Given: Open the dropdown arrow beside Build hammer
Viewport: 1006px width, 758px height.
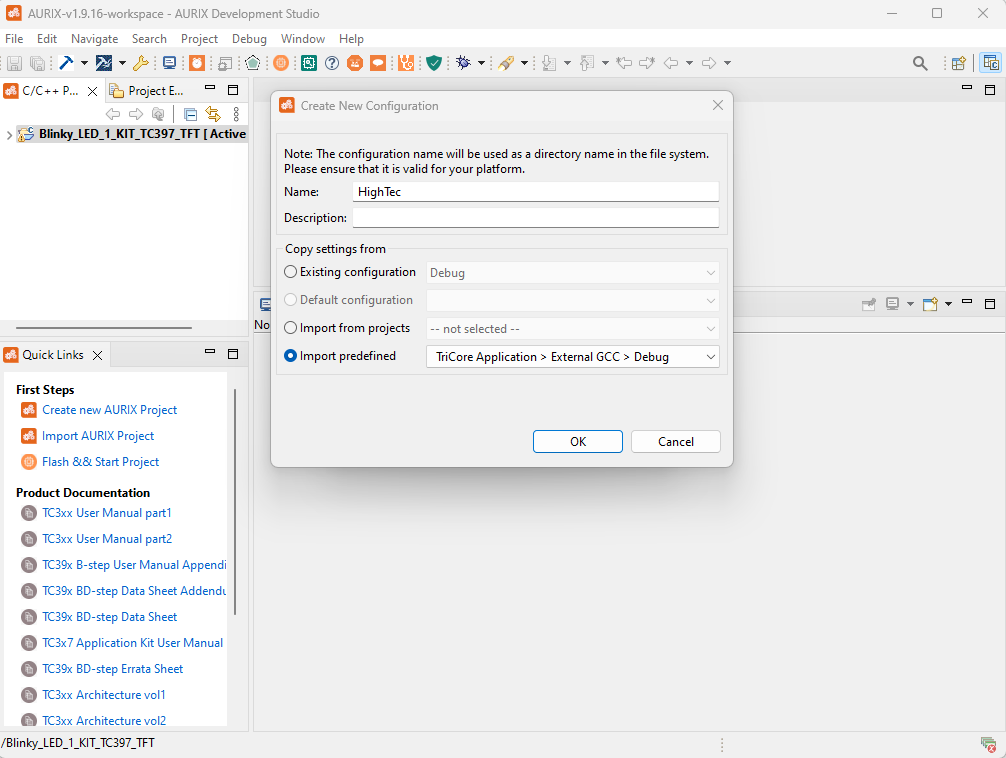Looking at the screenshot, I should (x=85, y=63).
